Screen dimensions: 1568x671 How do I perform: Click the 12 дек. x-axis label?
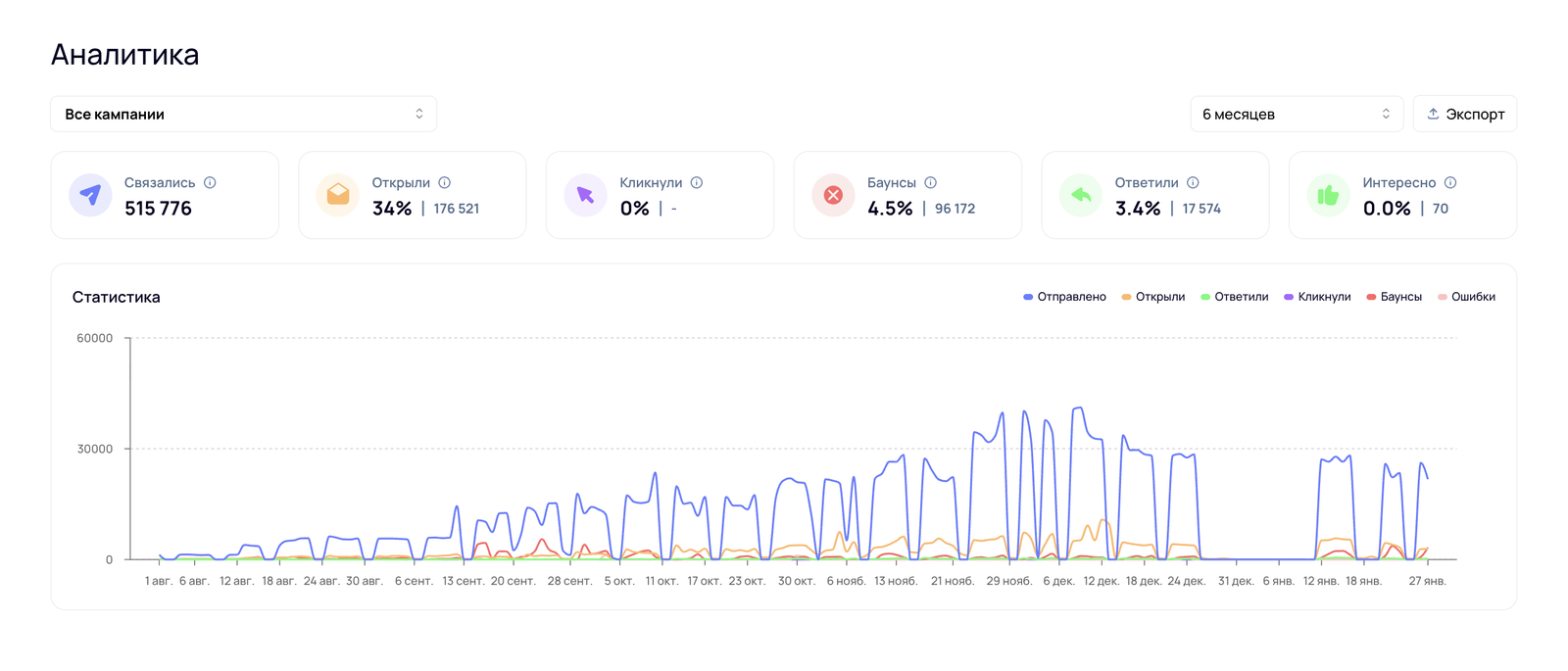(x=1102, y=581)
